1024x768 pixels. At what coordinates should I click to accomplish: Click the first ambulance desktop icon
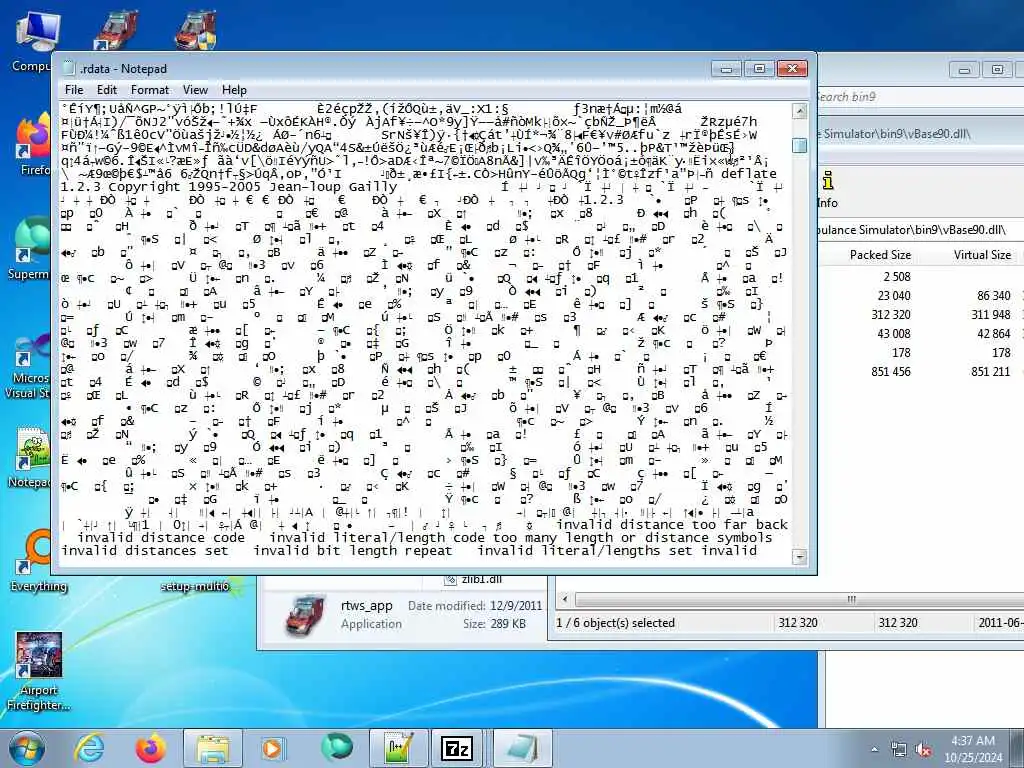[x=116, y=30]
